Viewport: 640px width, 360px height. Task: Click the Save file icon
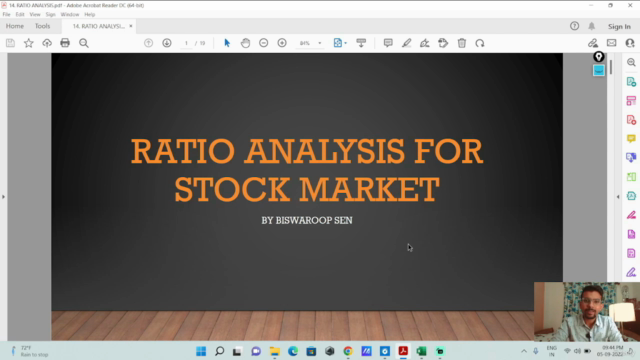[10, 43]
